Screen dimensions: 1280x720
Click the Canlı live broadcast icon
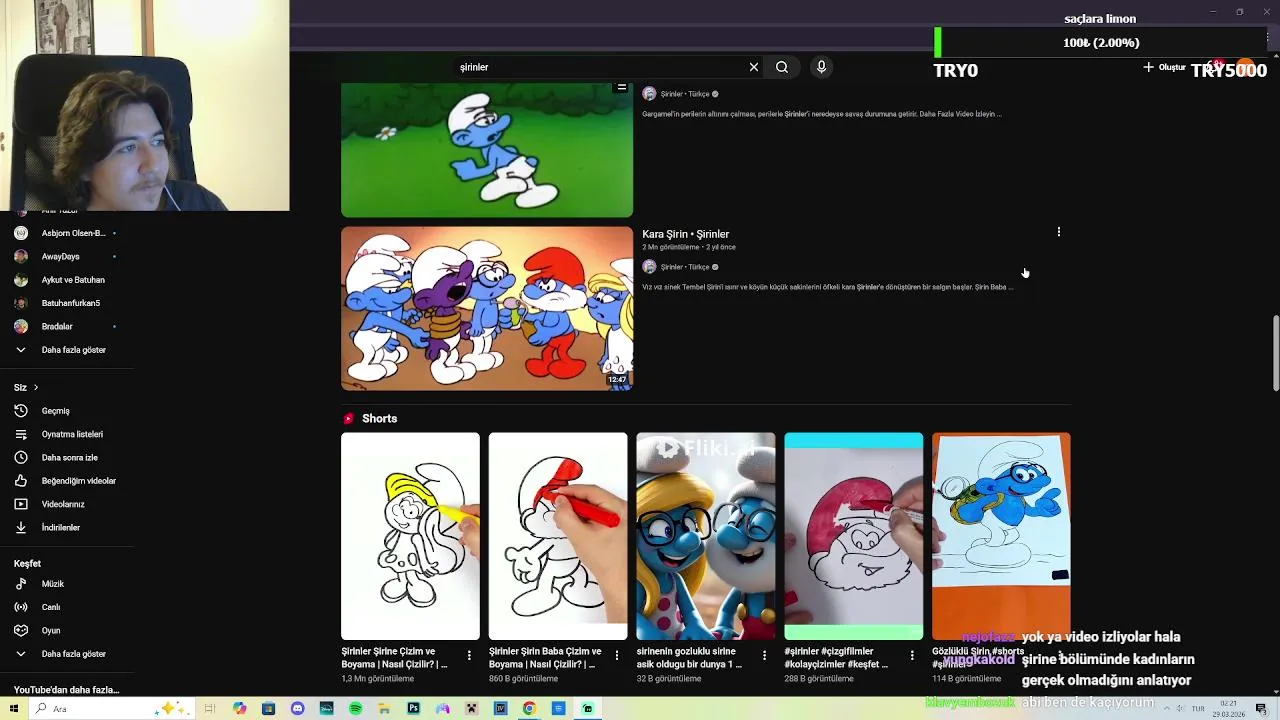21,607
